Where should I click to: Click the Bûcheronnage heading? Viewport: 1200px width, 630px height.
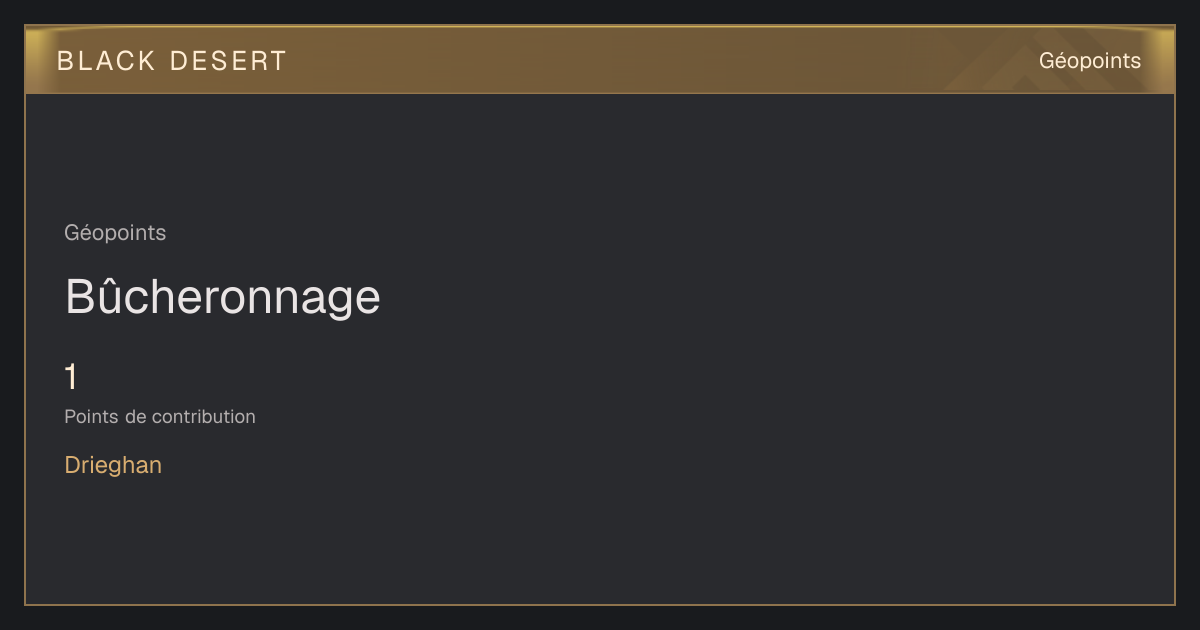coord(222,297)
